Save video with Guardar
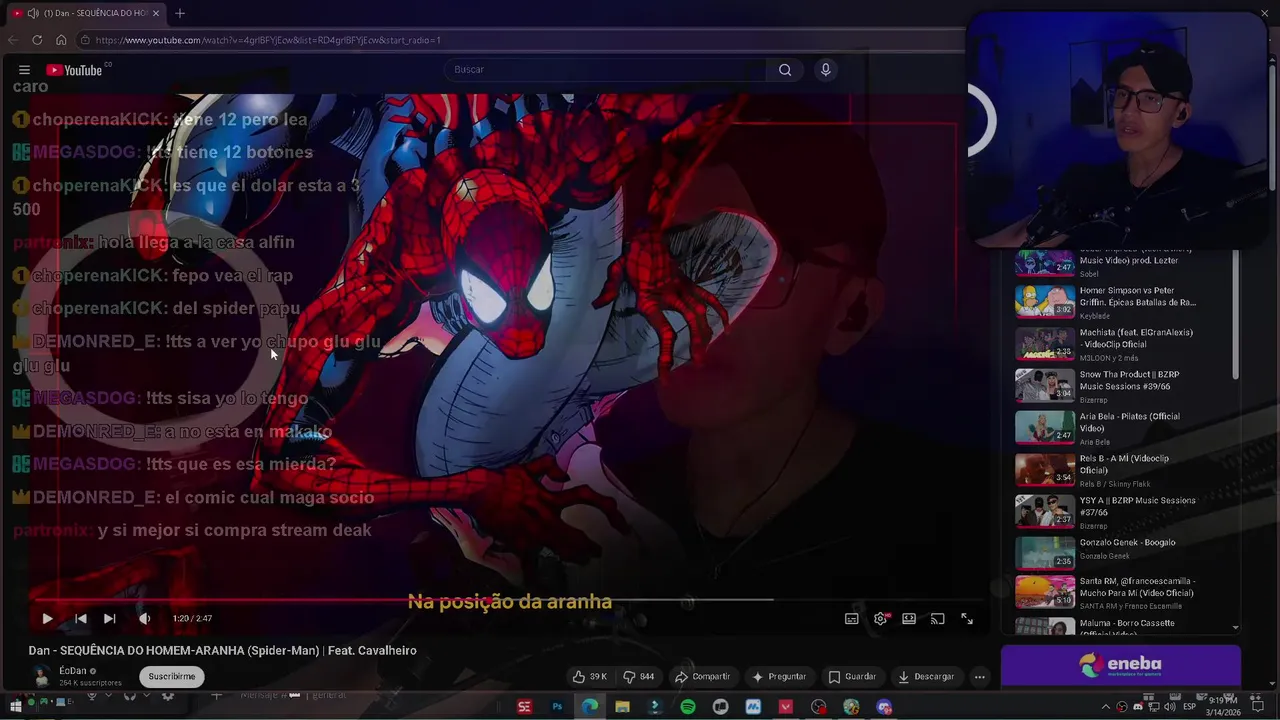 point(853,677)
